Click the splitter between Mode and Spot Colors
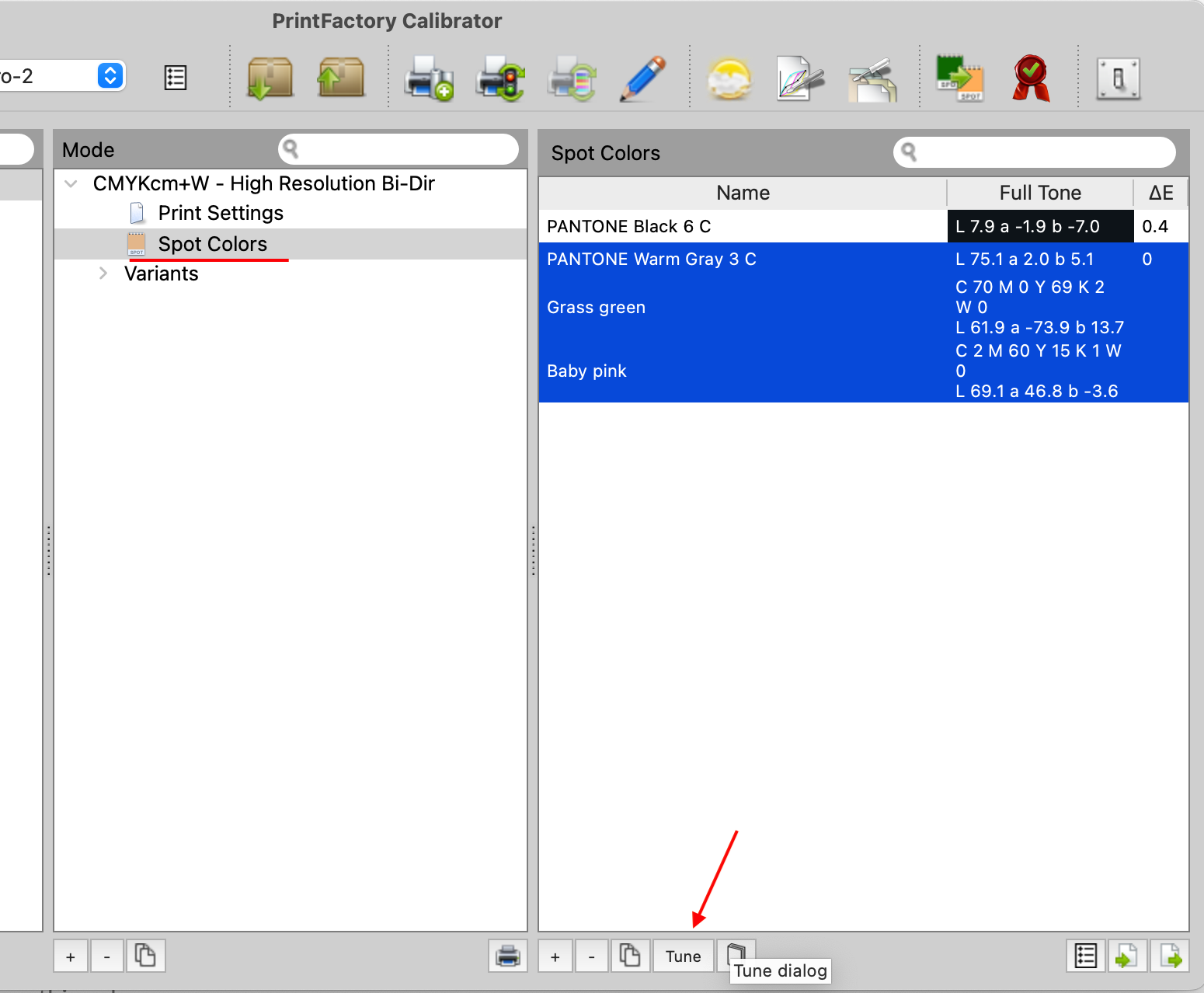The width and height of the screenshot is (1204, 993). pyautogui.click(x=533, y=551)
